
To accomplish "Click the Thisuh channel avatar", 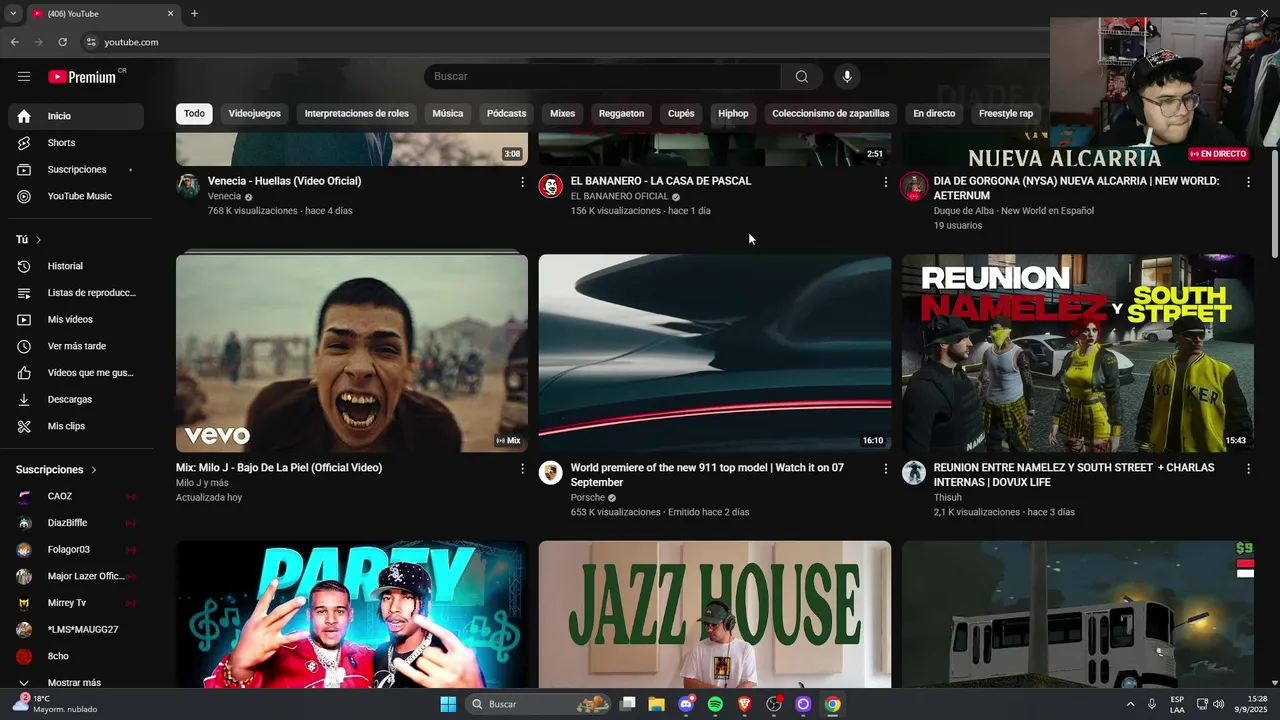I will point(914,473).
